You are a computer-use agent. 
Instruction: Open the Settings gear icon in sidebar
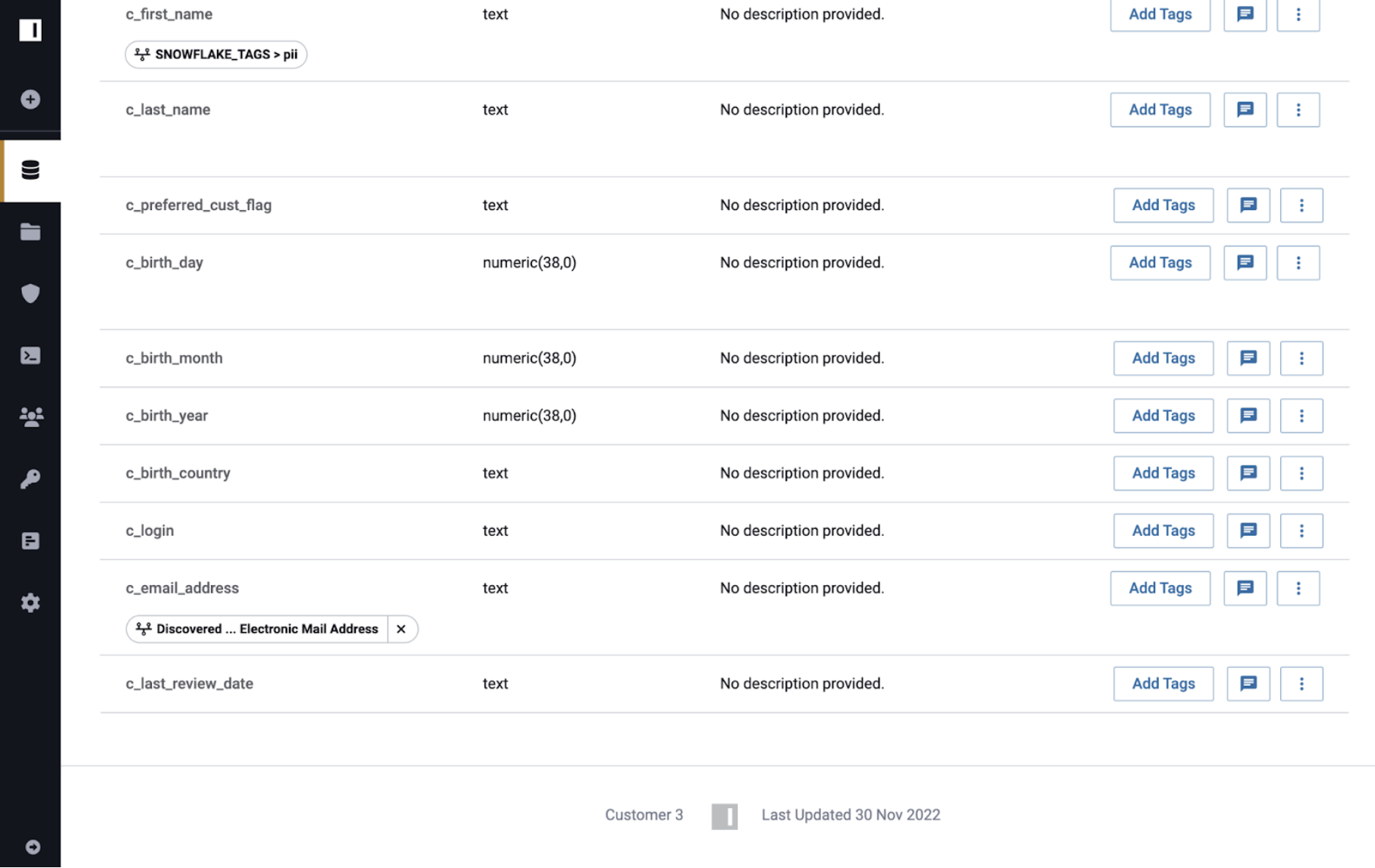[x=30, y=603]
